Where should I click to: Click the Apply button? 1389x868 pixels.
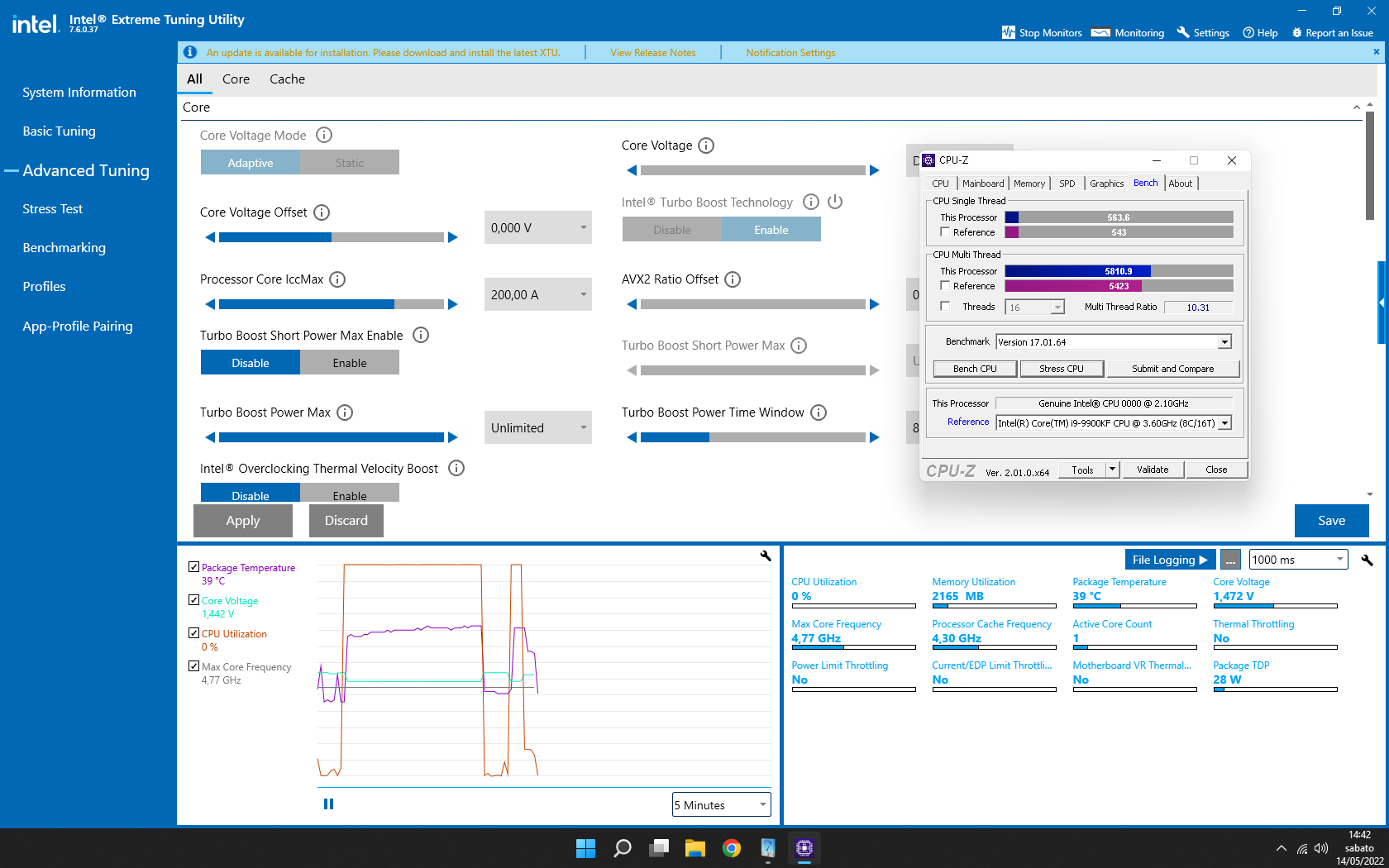[x=243, y=521]
